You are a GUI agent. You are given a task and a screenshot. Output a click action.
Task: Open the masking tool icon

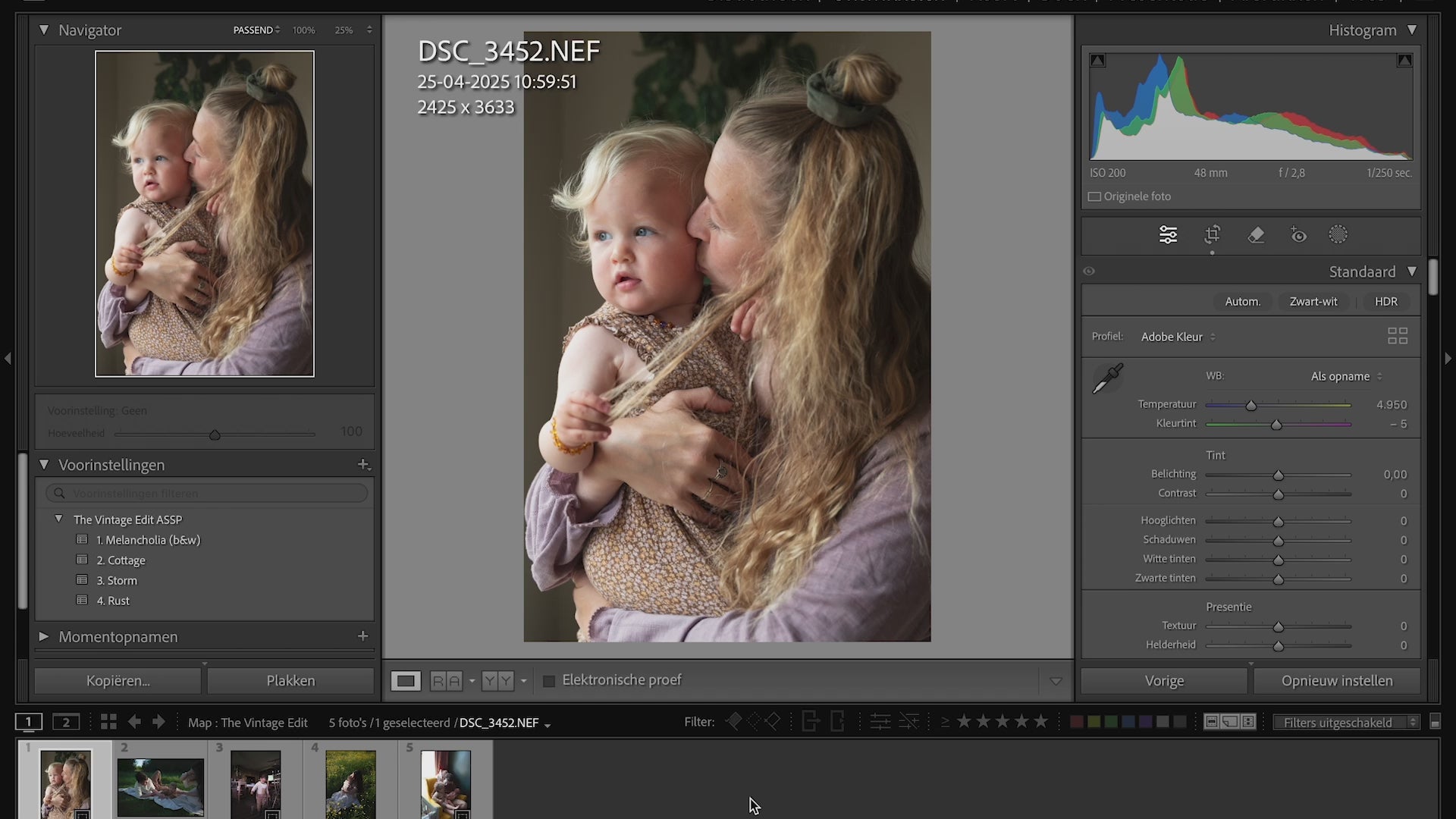pos(1338,235)
